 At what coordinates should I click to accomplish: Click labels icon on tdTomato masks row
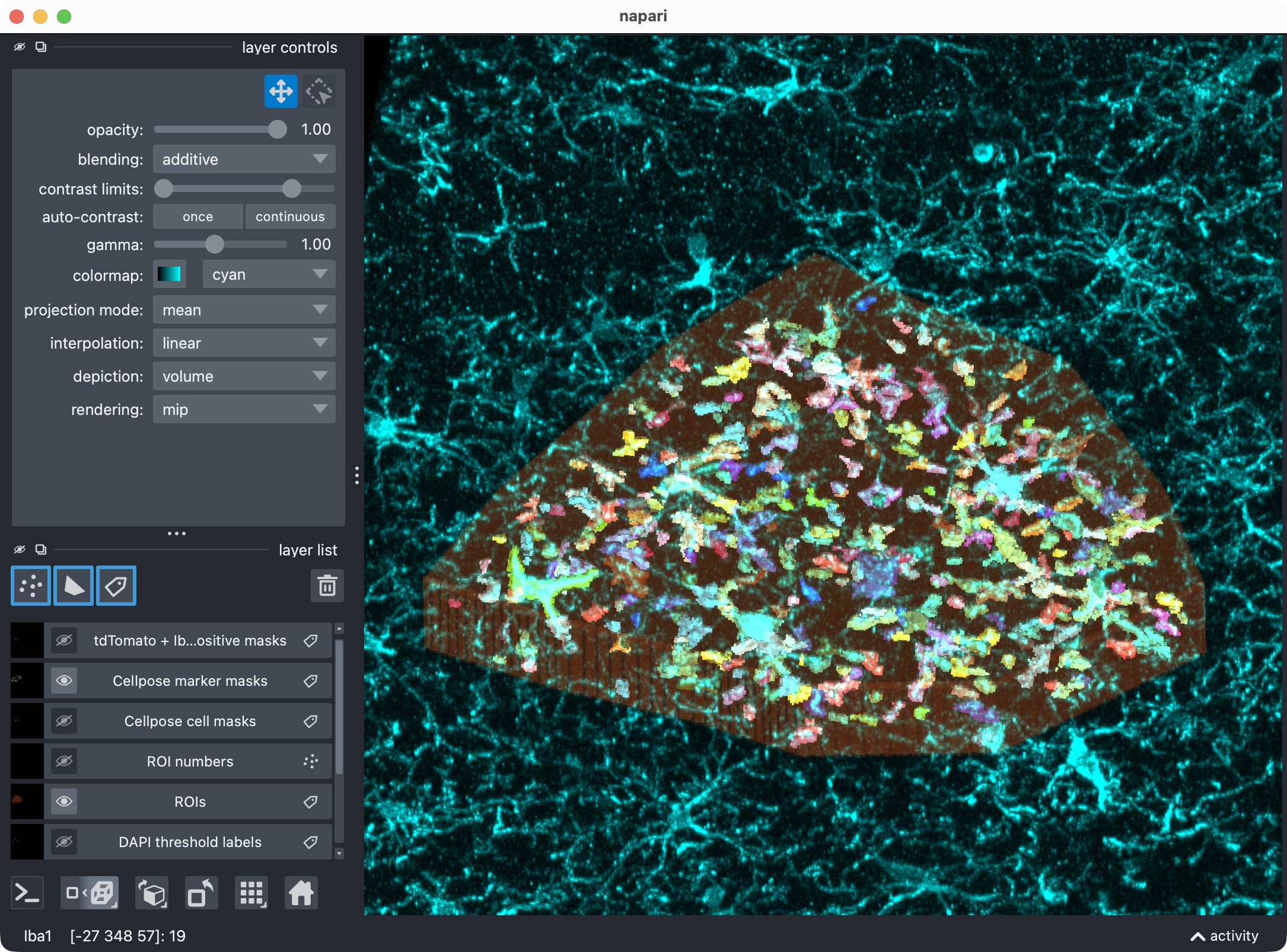point(311,641)
